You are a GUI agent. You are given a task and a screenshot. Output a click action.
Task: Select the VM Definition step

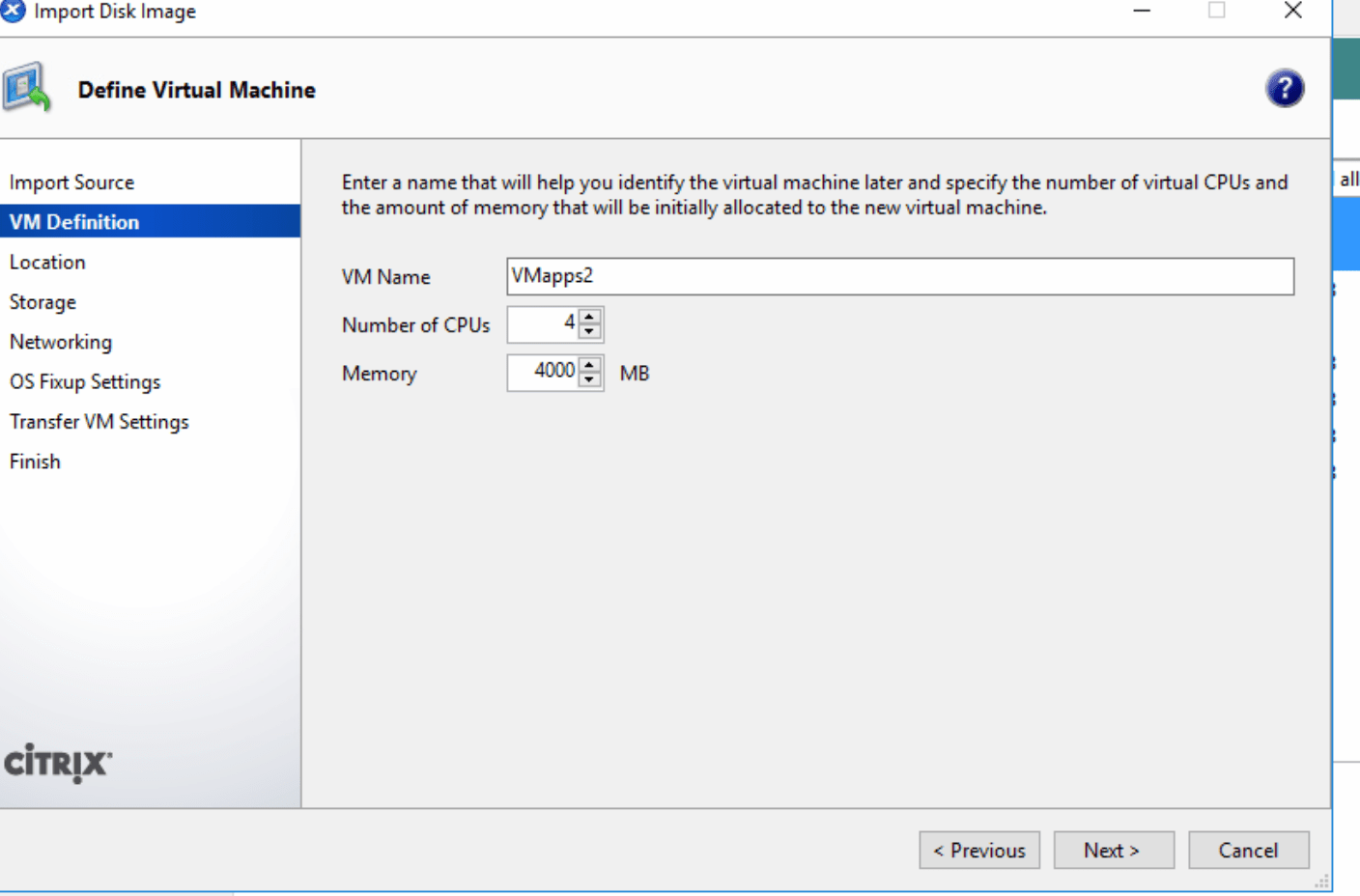coord(74,222)
